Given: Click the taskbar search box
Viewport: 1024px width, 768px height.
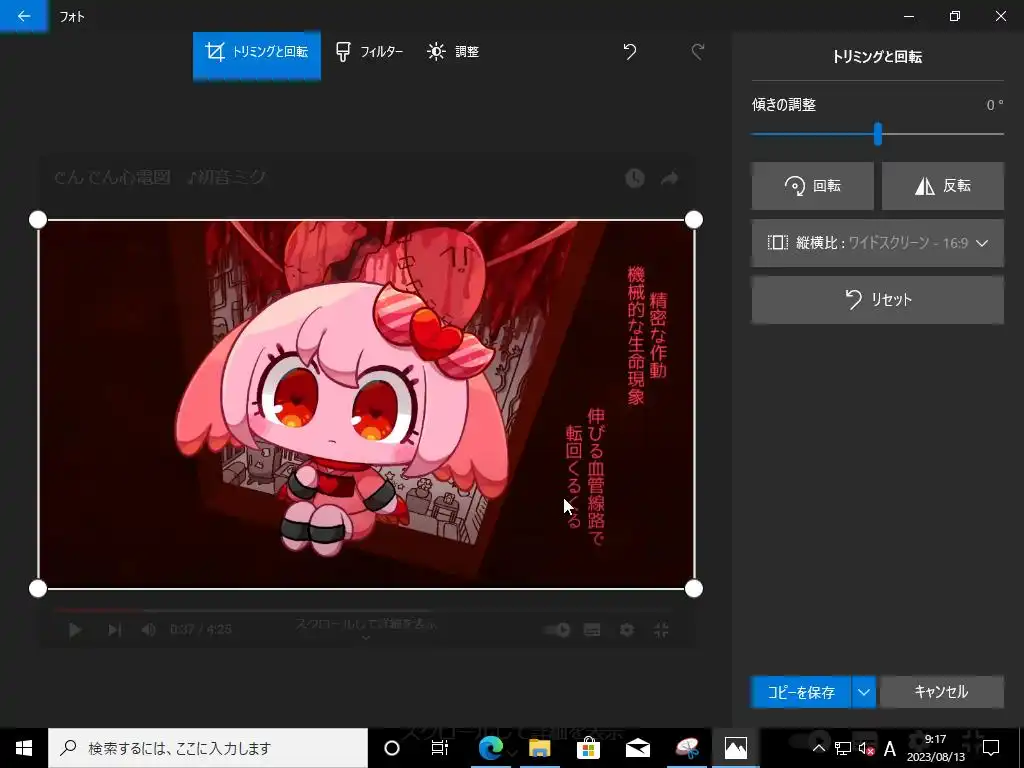Looking at the screenshot, I should [x=208, y=748].
